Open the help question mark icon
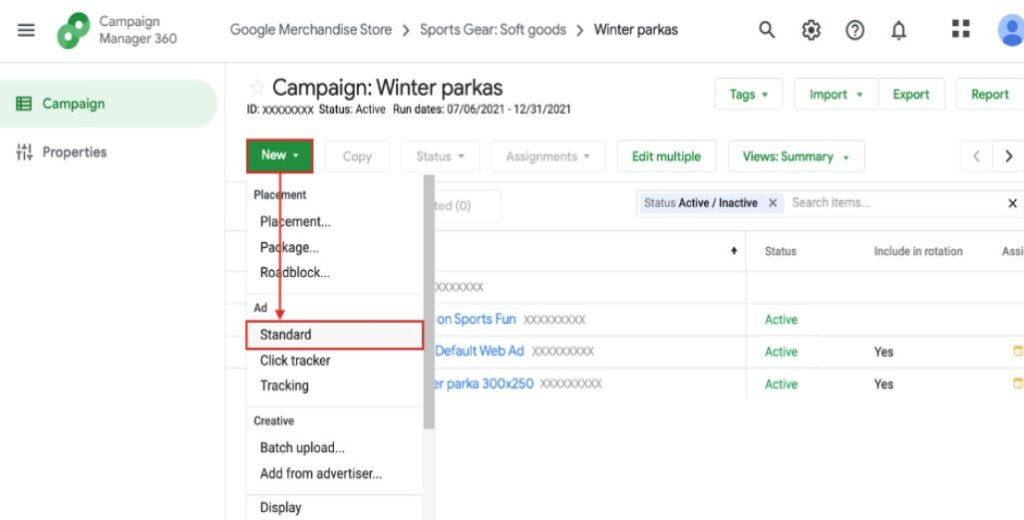1024x520 pixels. [x=855, y=29]
